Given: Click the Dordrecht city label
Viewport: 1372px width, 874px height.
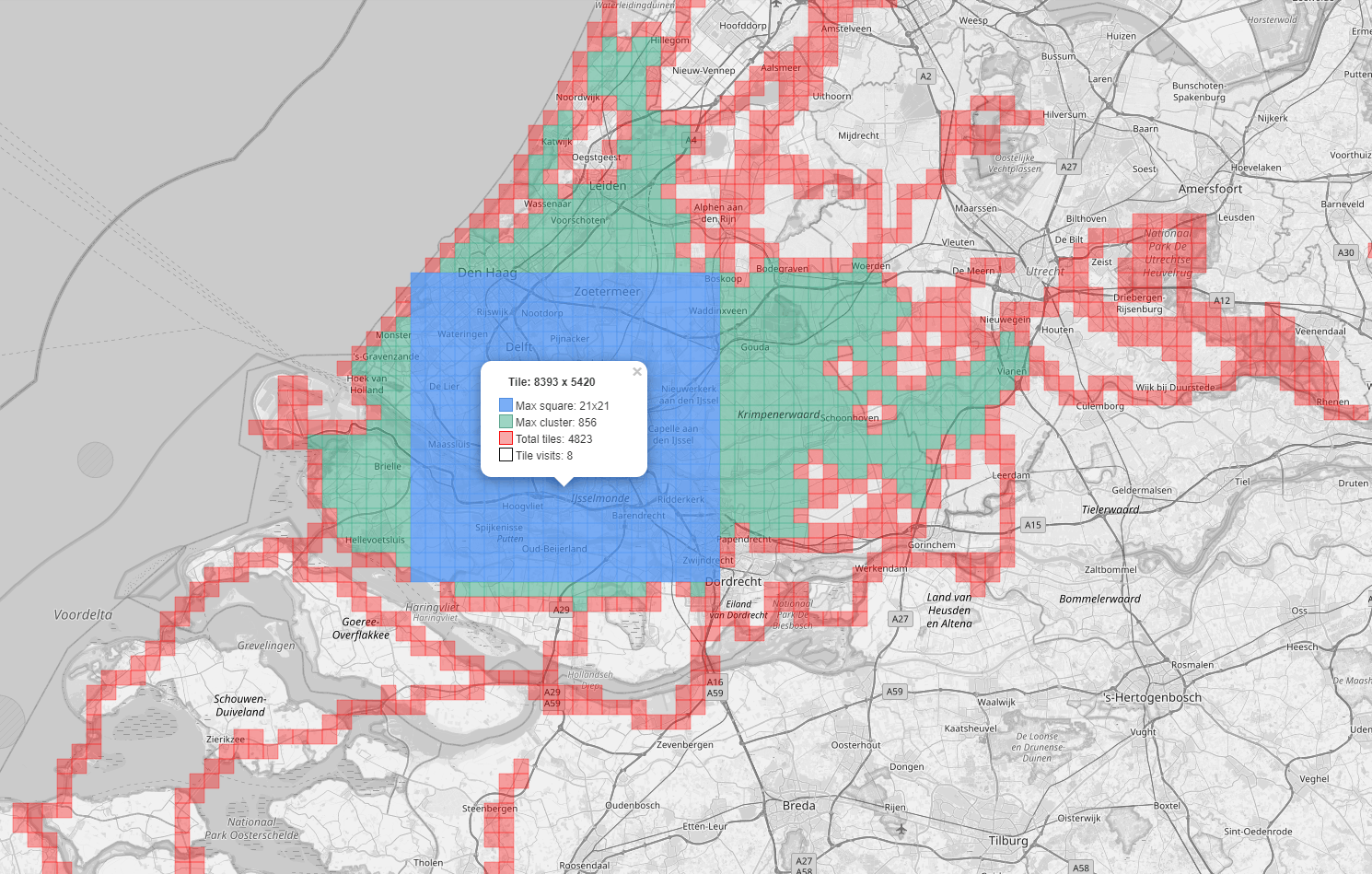Looking at the screenshot, I should [x=734, y=582].
